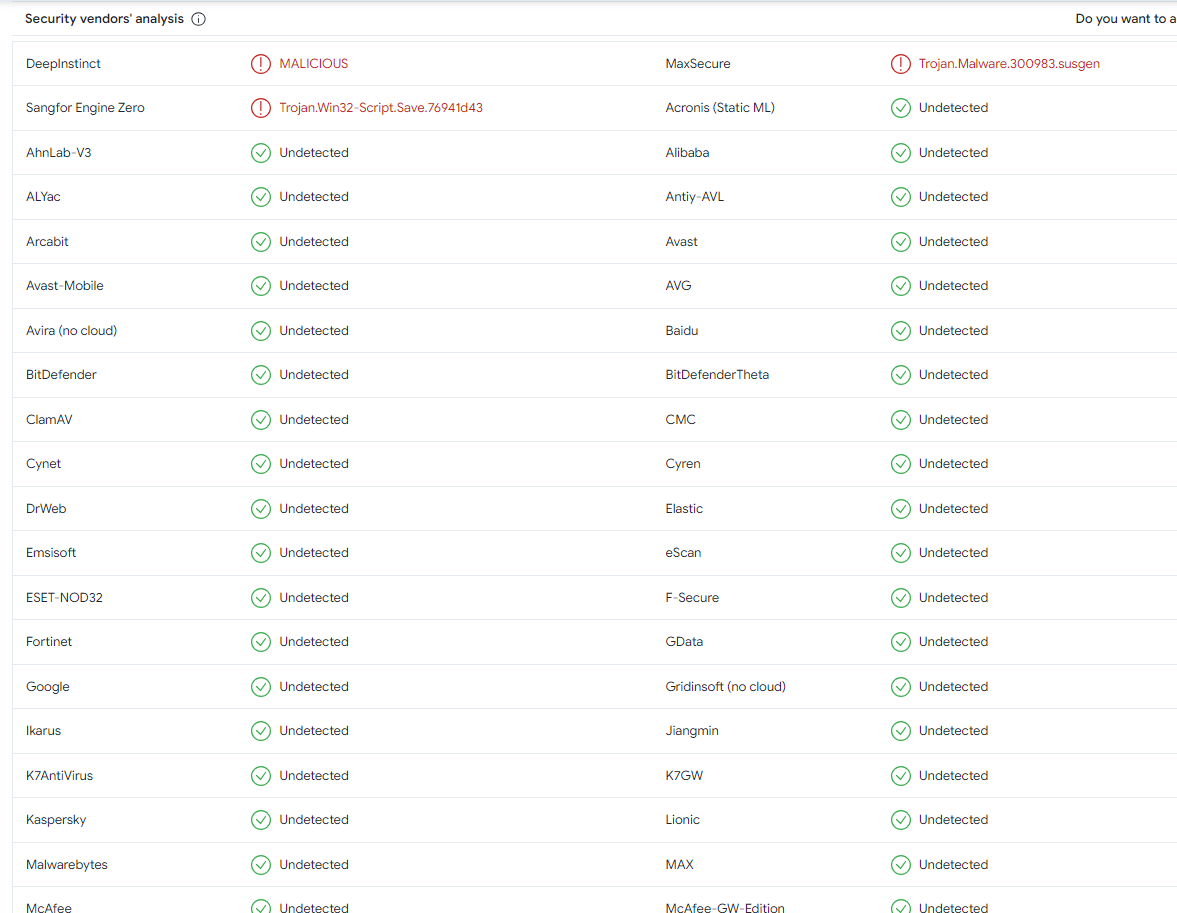The image size is (1177, 913).
Task: Click the Undetected result for Lionic
Action: pos(953,820)
